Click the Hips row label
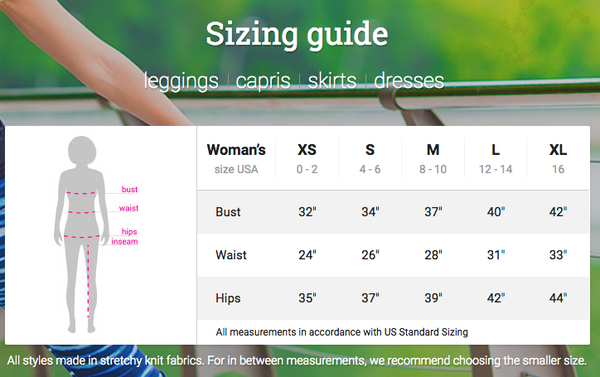Viewport: 600px width, 377px height. pos(228,298)
